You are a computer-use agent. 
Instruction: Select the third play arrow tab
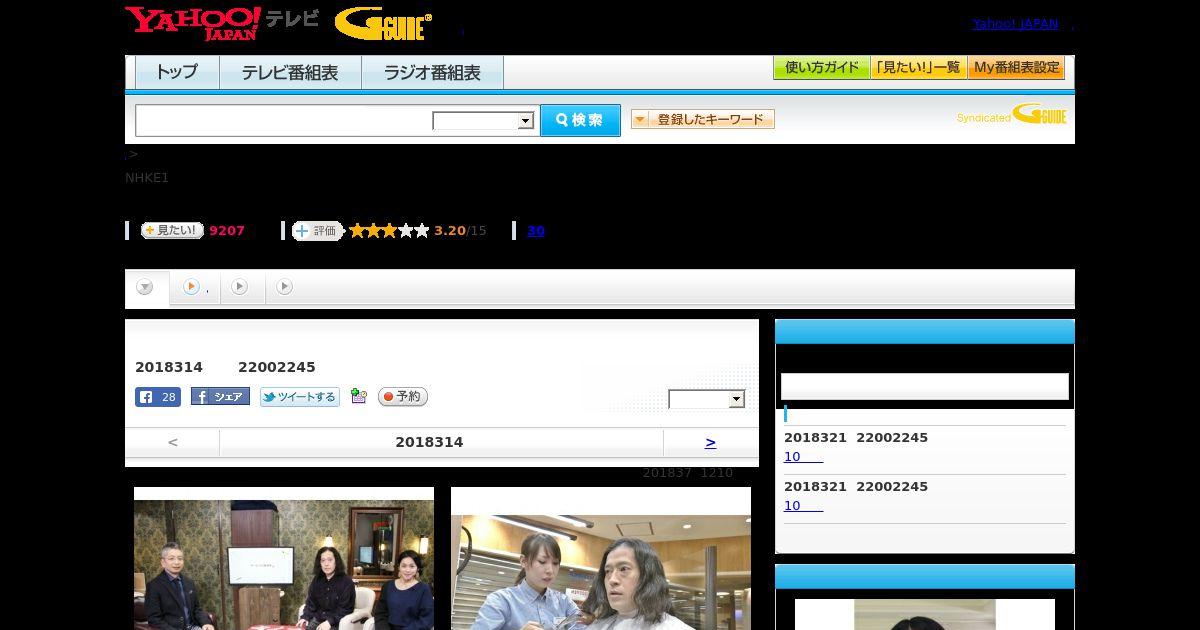point(240,287)
